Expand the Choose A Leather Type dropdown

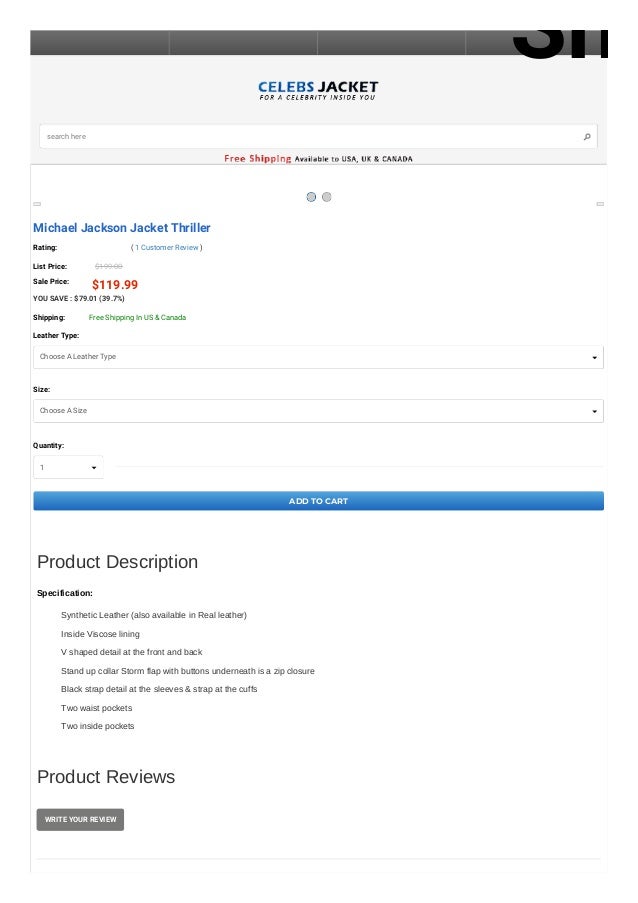tap(318, 357)
